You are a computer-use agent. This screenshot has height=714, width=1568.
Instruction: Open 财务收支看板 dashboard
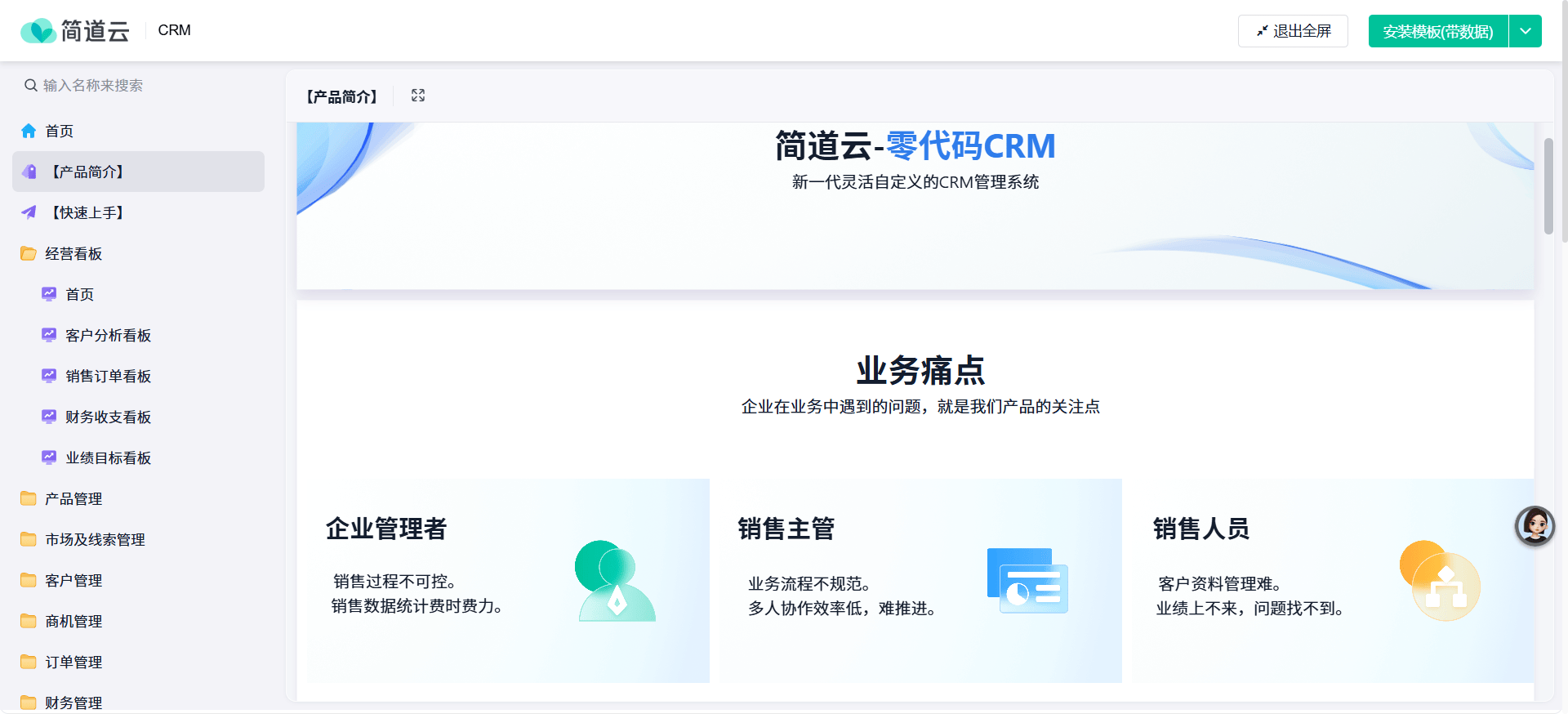pyautogui.click(x=138, y=417)
